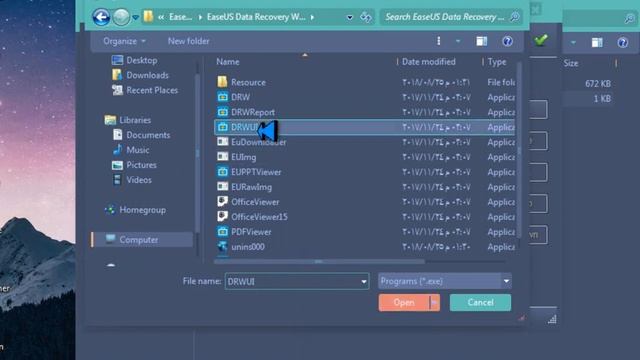Screen dimensions: 640x360
Task: Select the unins000 file
Action: click(x=248, y=247)
